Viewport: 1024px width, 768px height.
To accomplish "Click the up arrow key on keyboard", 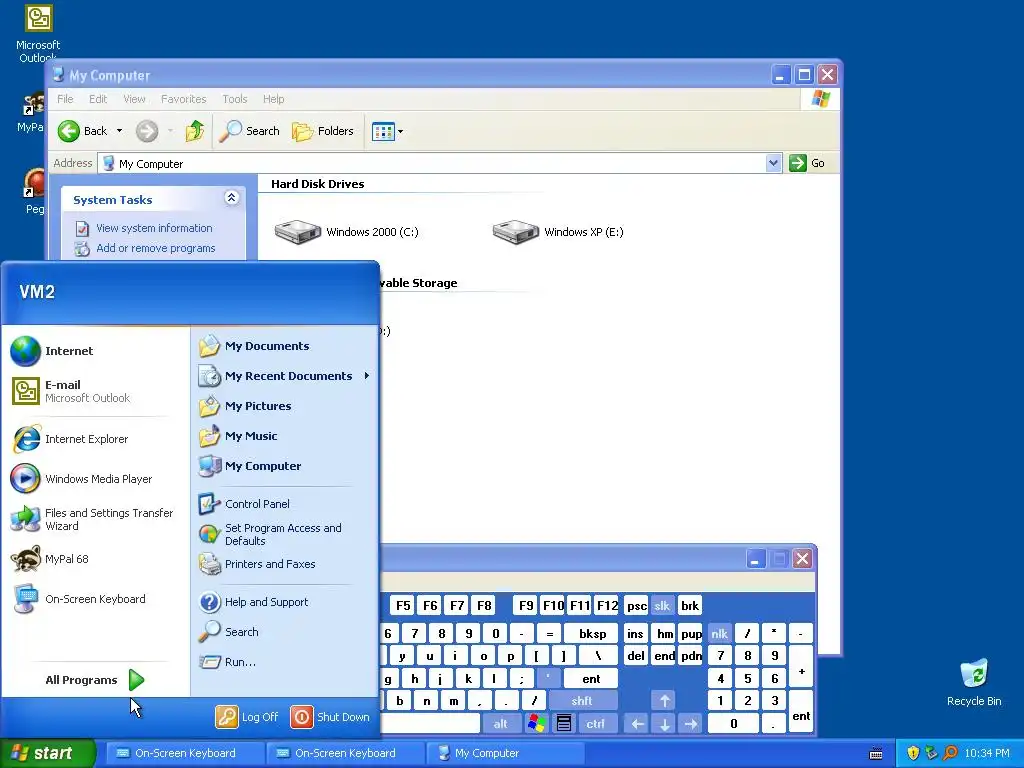I will (664, 701).
